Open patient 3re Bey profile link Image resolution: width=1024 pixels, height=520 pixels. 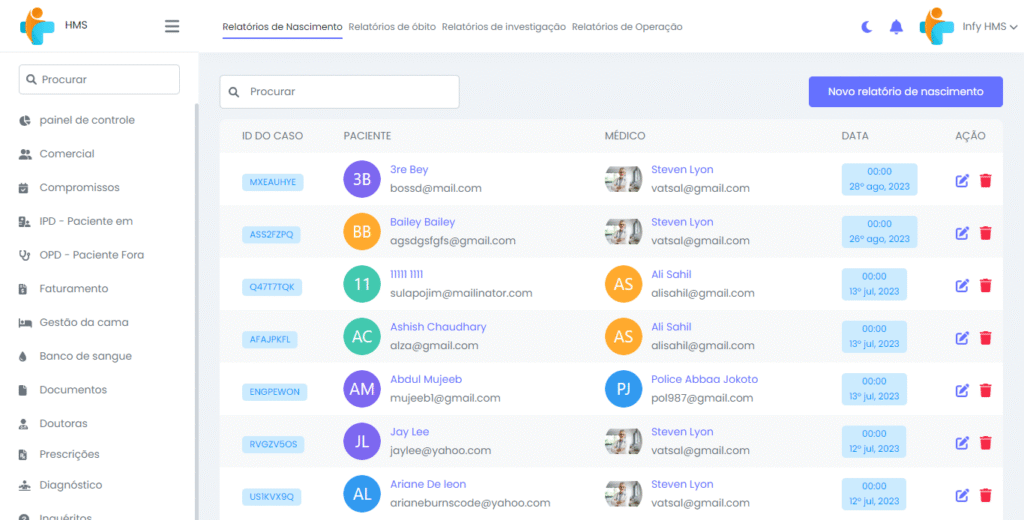pos(409,170)
